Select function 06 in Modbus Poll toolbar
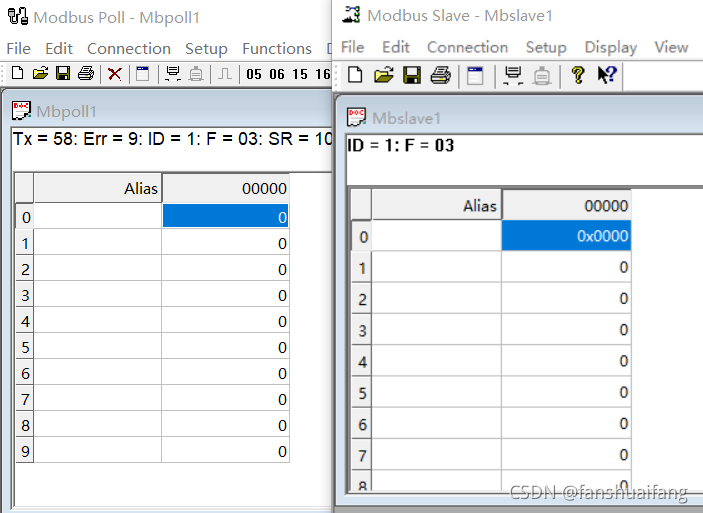703x513 pixels. click(x=277, y=74)
